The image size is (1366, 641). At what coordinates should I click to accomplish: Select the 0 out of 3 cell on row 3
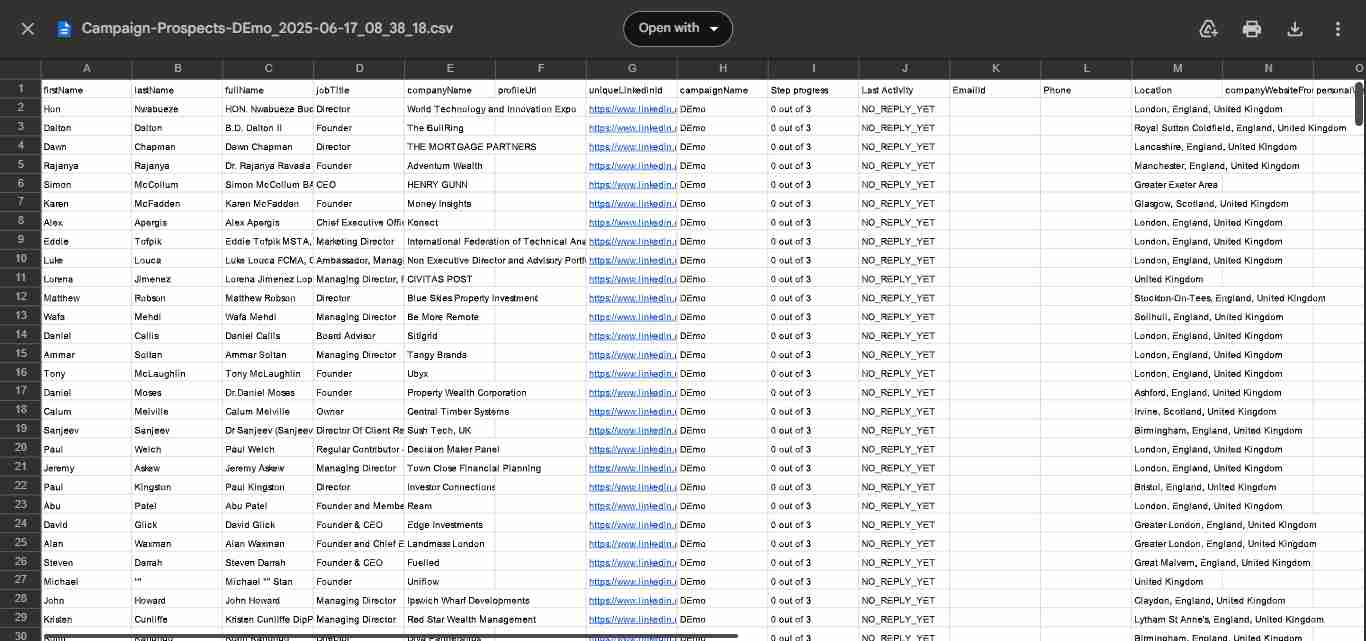pyautogui.click(x=813, y=127)
